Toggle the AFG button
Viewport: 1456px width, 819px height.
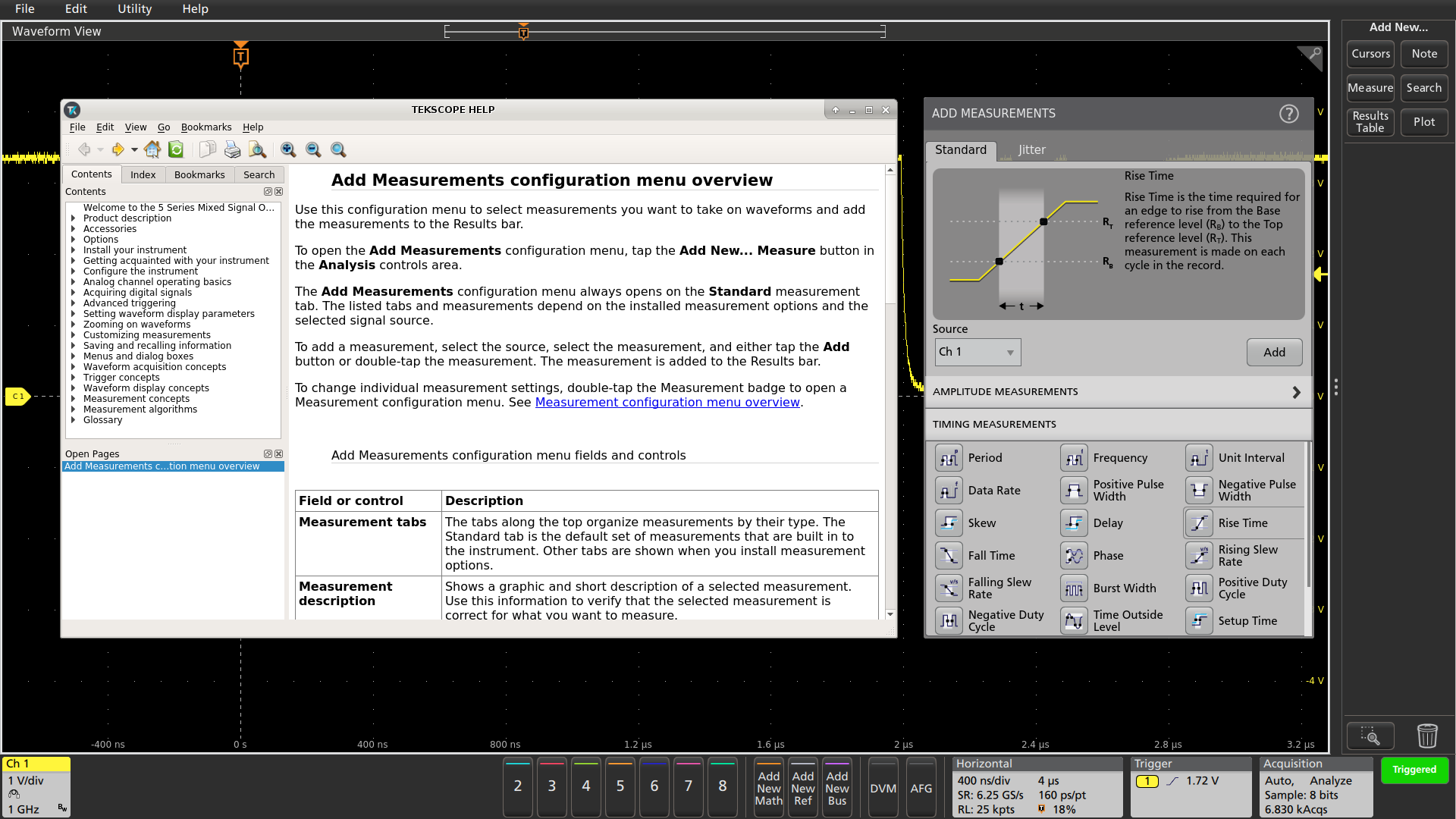tap(921, 789)
